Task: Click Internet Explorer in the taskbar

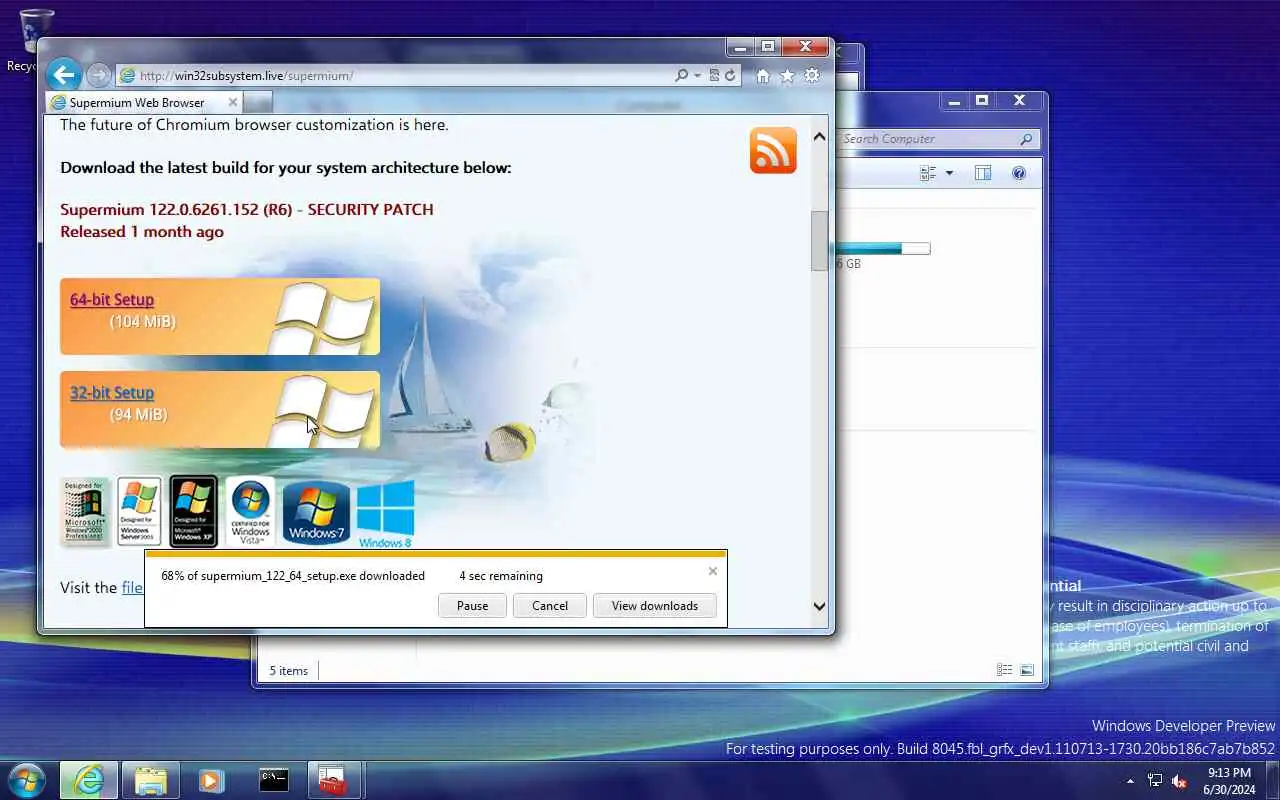Action: [x=89, y=780]
